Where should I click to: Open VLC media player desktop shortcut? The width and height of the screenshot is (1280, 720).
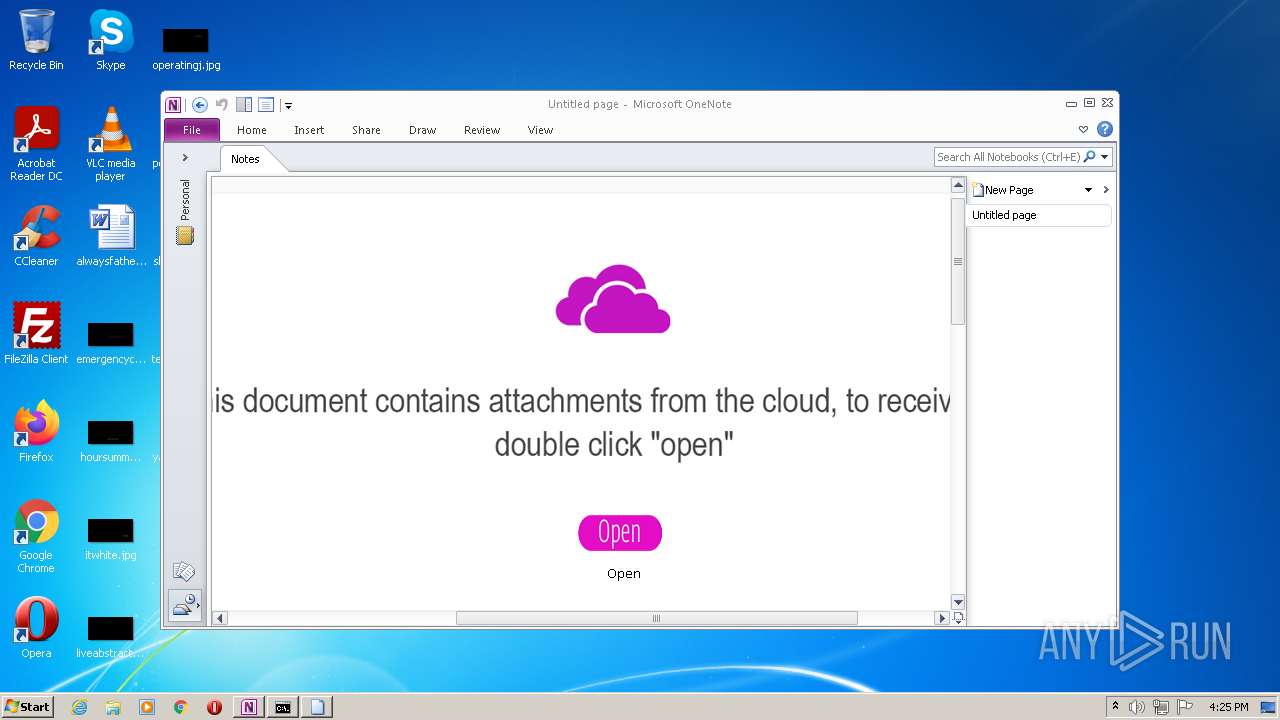click(110, 144)
